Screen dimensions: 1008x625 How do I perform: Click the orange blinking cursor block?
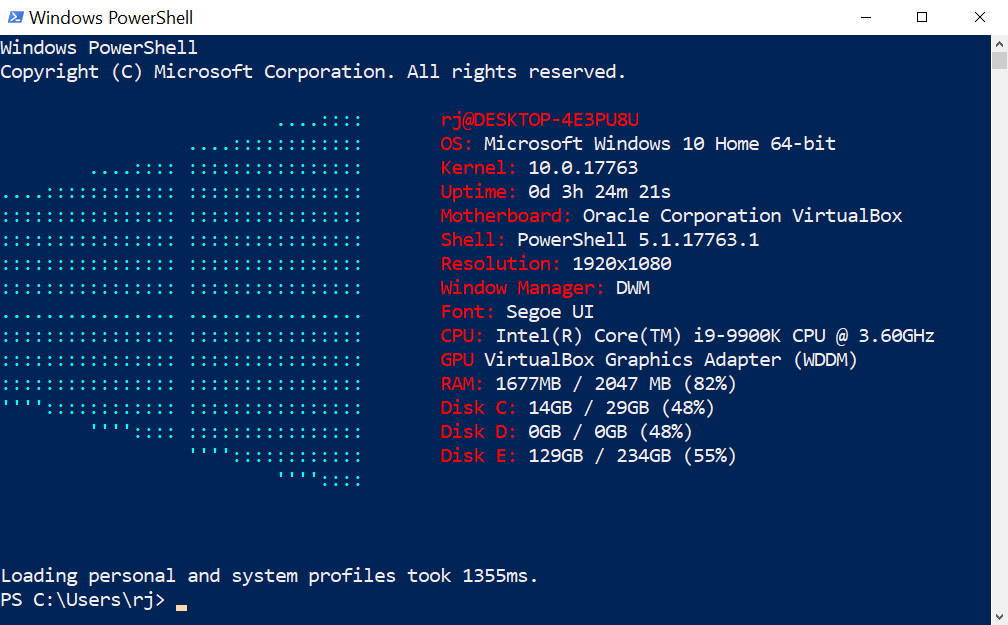(x=180, y=605)
